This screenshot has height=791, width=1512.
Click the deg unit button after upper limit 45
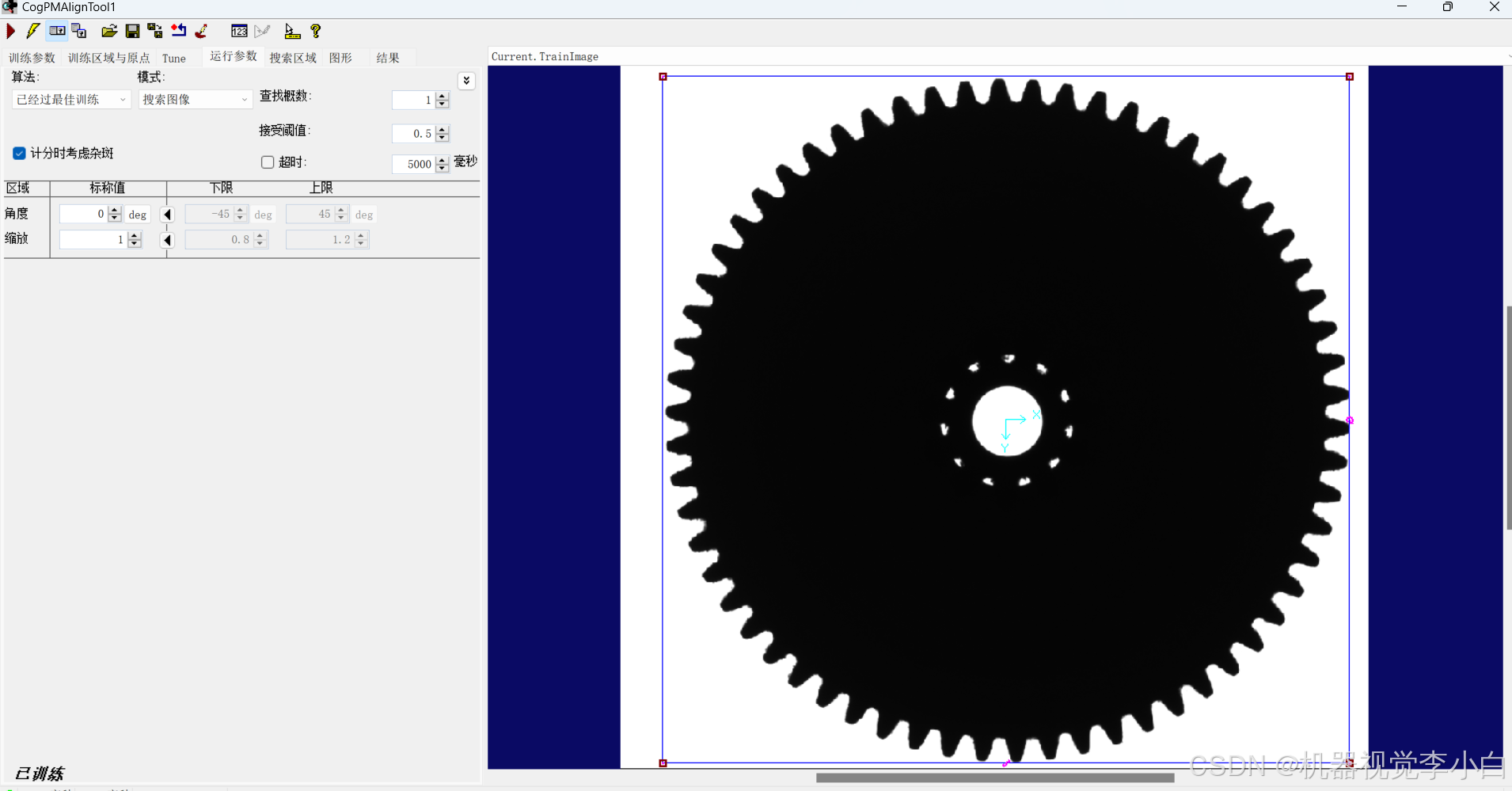pyautogui.click(x=364, y=215)
